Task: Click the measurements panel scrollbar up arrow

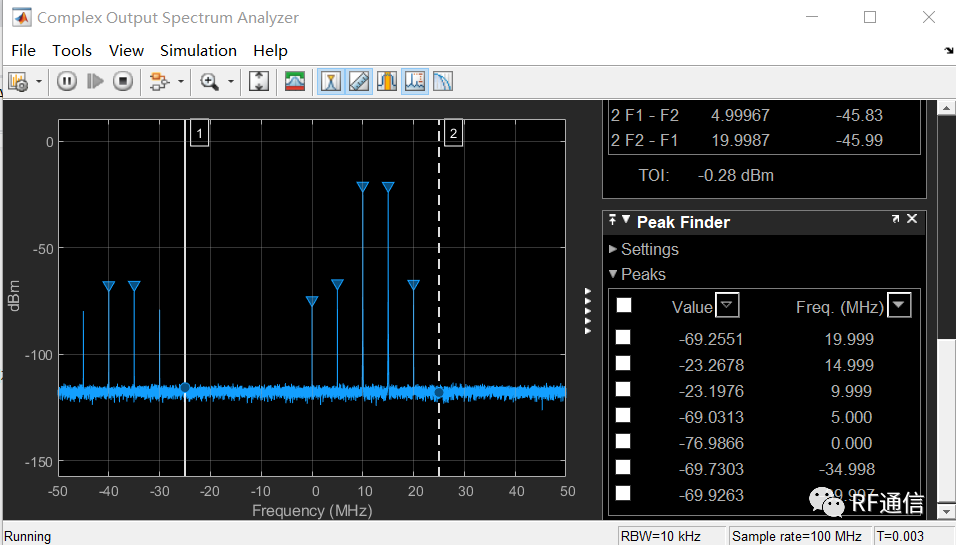Action: point(946,108)
